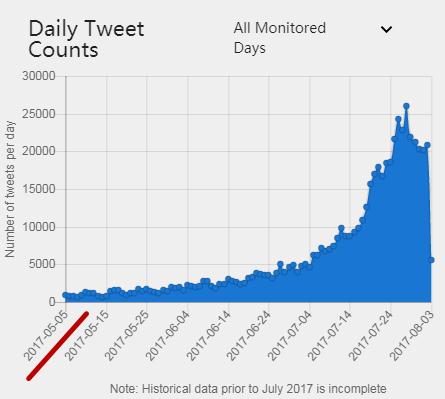
Task: Click the Number of tweets per day axis title
Action: coord(10,189)
